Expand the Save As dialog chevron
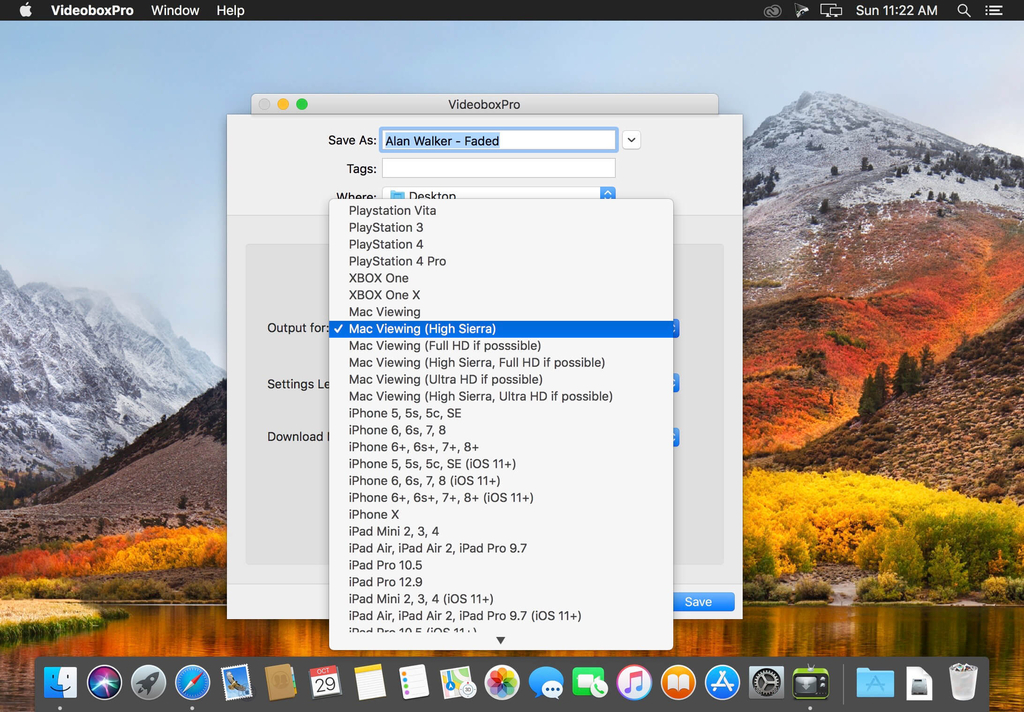Image resolution: width=1024 pixels, height=712 pixels. pos(631,140)
